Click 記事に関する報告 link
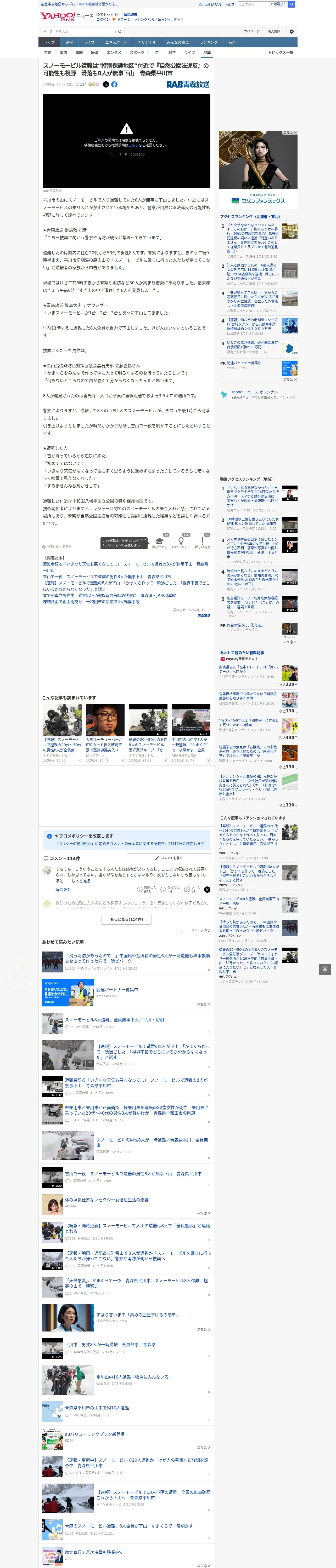This screenshot has width=336, height=1568. (57, 547)
